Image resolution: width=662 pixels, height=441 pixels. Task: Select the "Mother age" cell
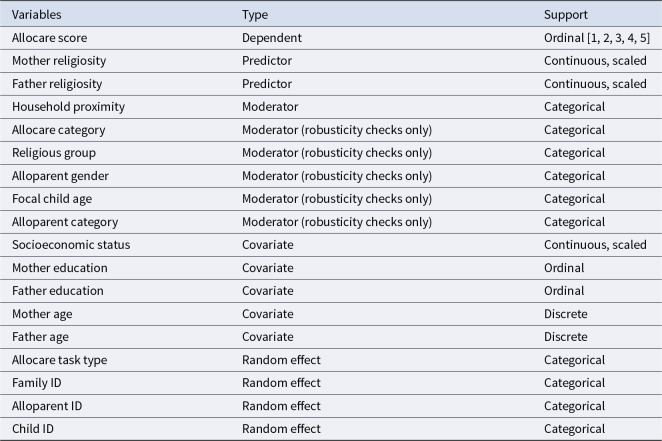[42, 314]
